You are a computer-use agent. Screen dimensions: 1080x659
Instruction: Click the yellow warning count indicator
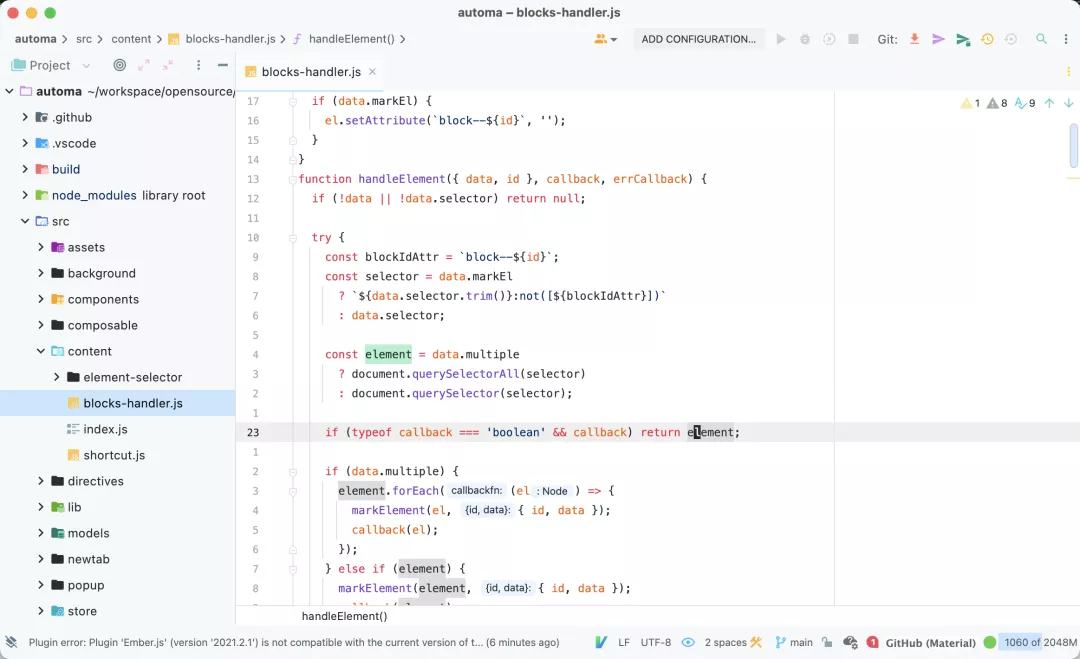[970, 103]
